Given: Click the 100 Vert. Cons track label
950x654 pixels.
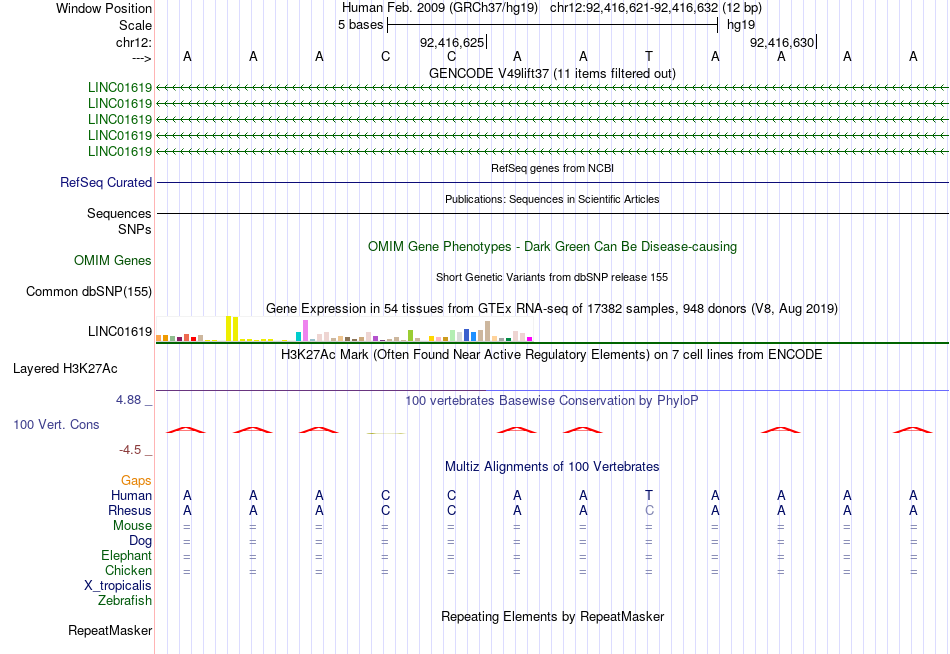Looking at the screenshot, I should click(x=56, y=424).
